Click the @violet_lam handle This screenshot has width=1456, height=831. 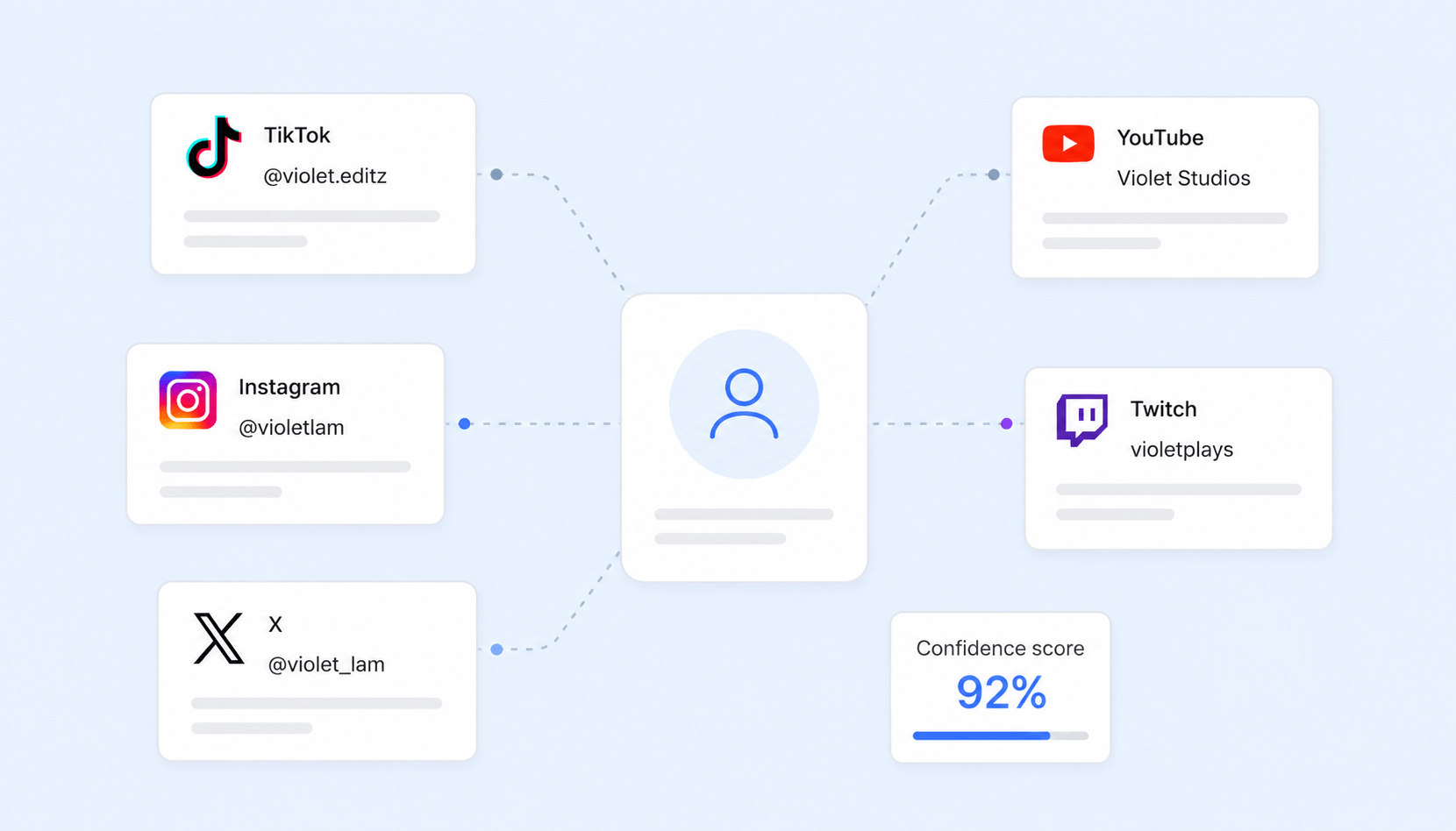pos(326,664)
